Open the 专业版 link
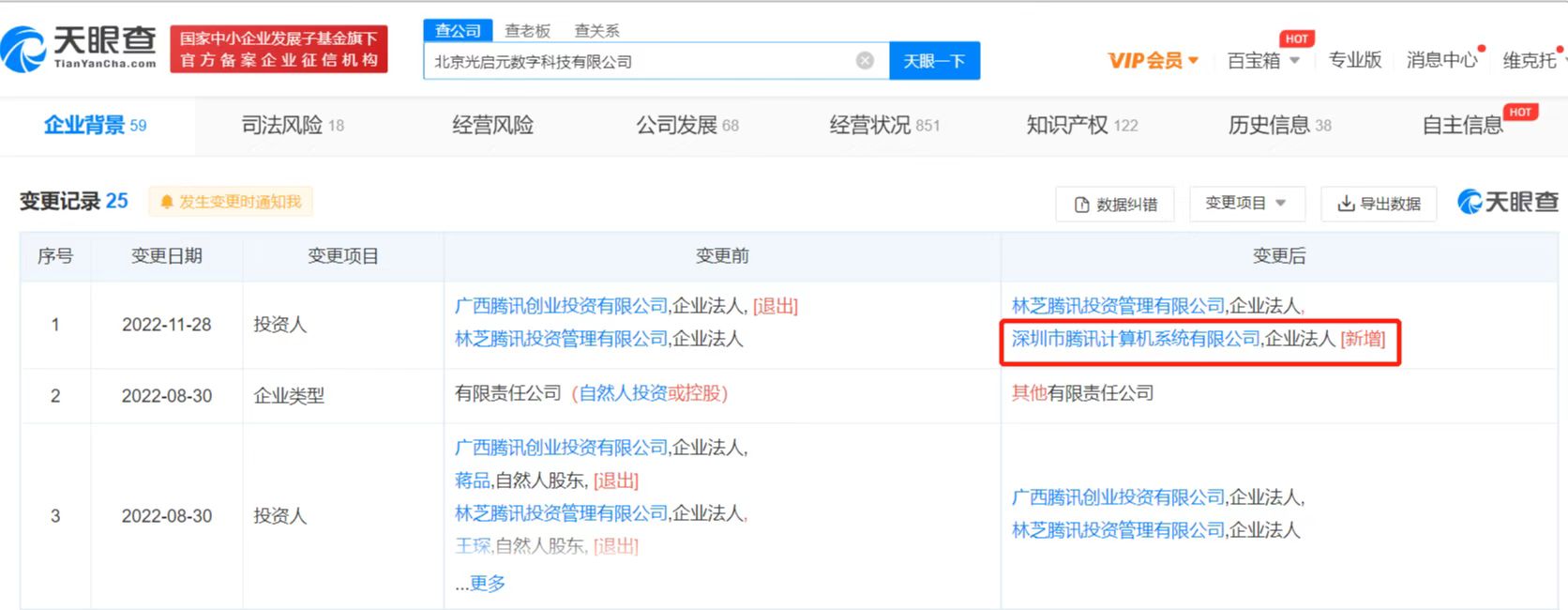Screen dimensions: 1568x610 1355,60
